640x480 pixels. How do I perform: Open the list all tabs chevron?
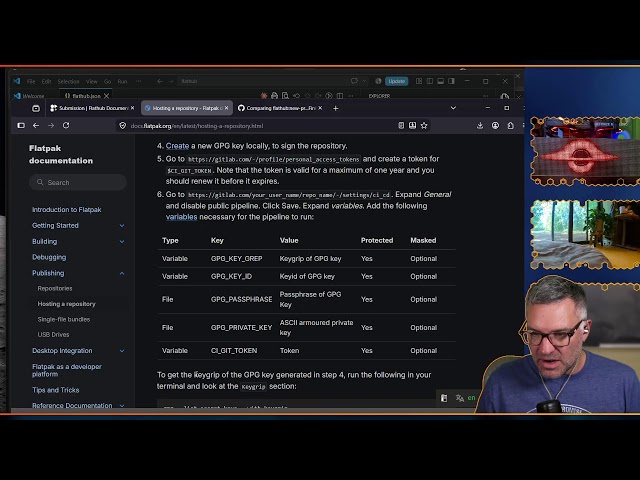point(453,108)
